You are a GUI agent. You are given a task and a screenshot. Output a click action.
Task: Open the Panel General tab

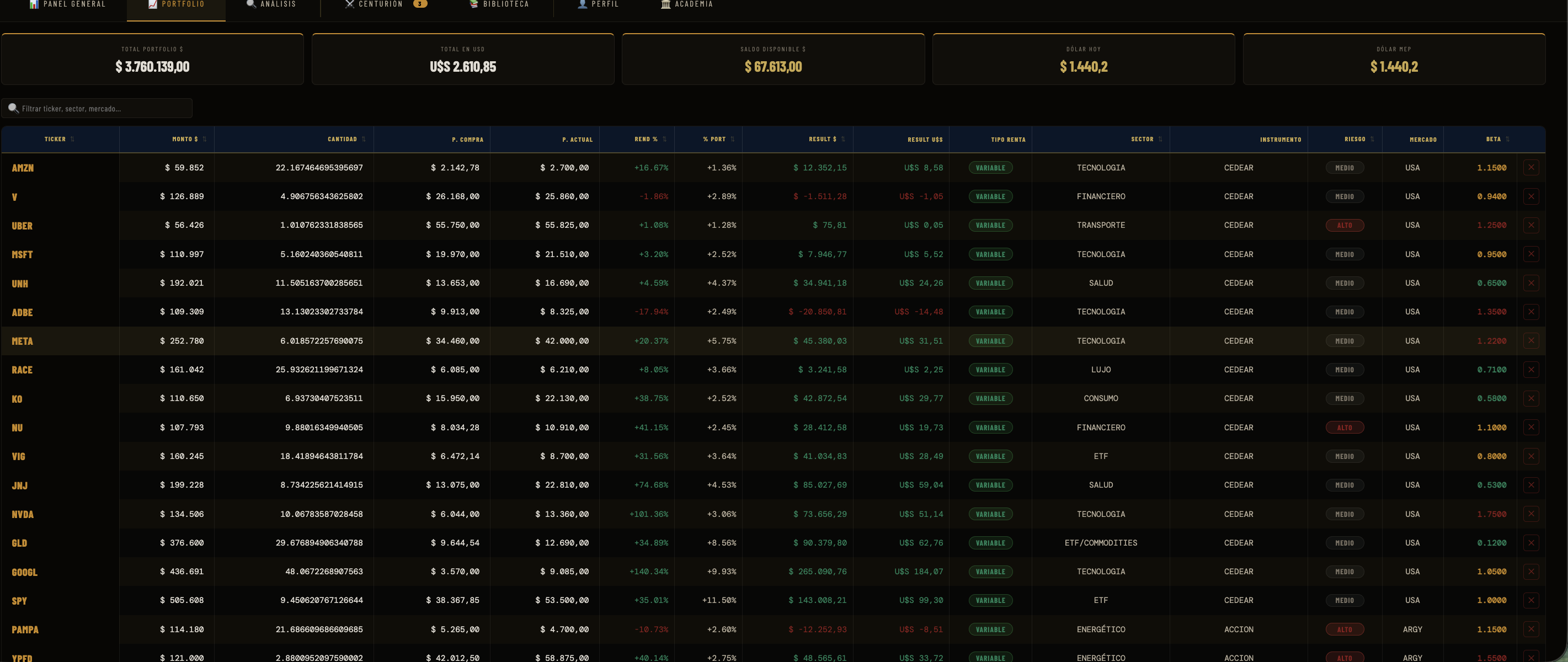coord(67,5)
